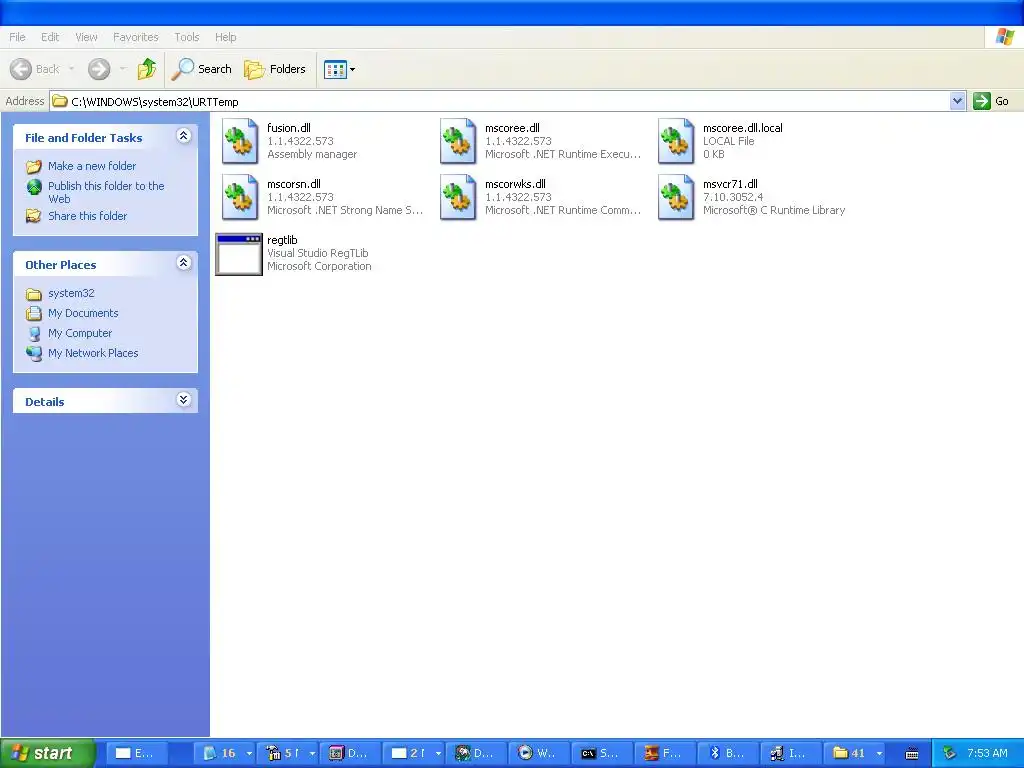1024x768 pixels.
Task: Open the View menu
Action: pyautogui.click(x=86, y=37)
